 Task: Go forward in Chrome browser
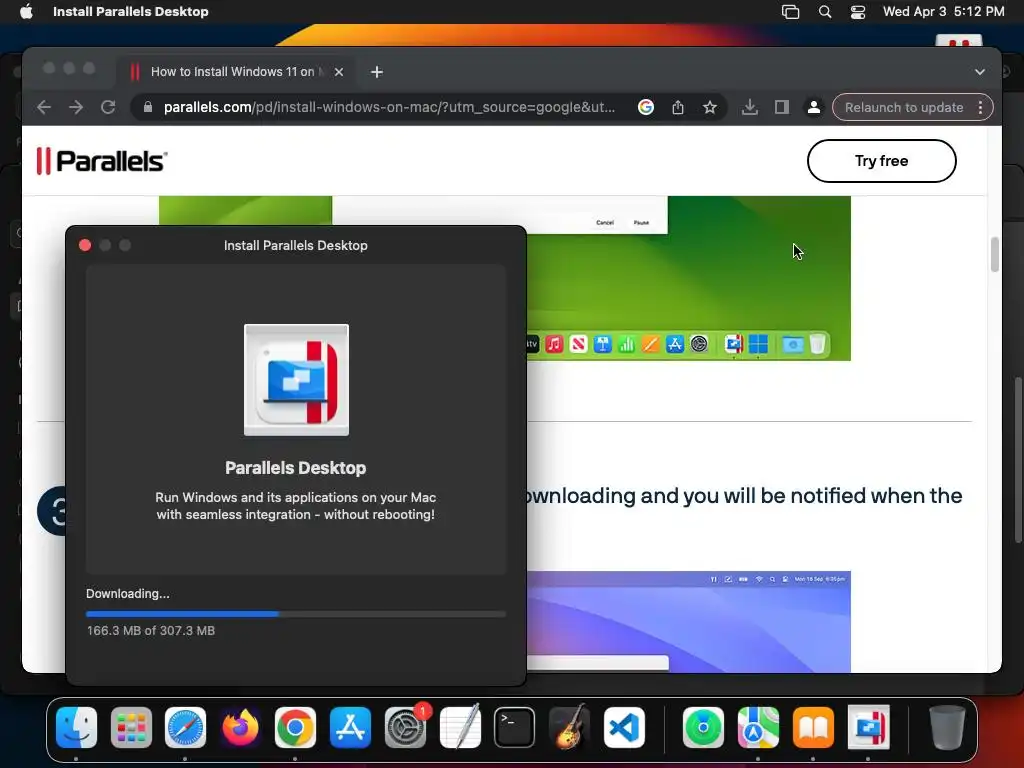(x=76, y=107)
